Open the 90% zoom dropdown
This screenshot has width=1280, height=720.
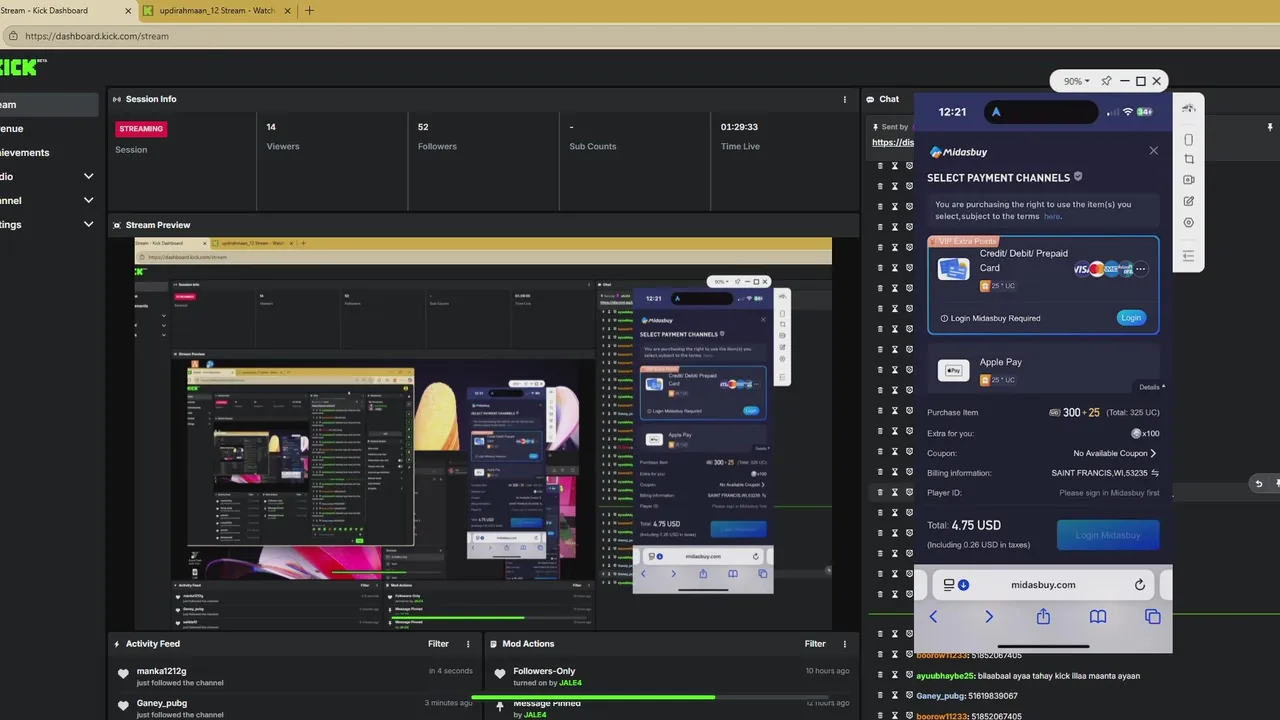click(1077, 81)
